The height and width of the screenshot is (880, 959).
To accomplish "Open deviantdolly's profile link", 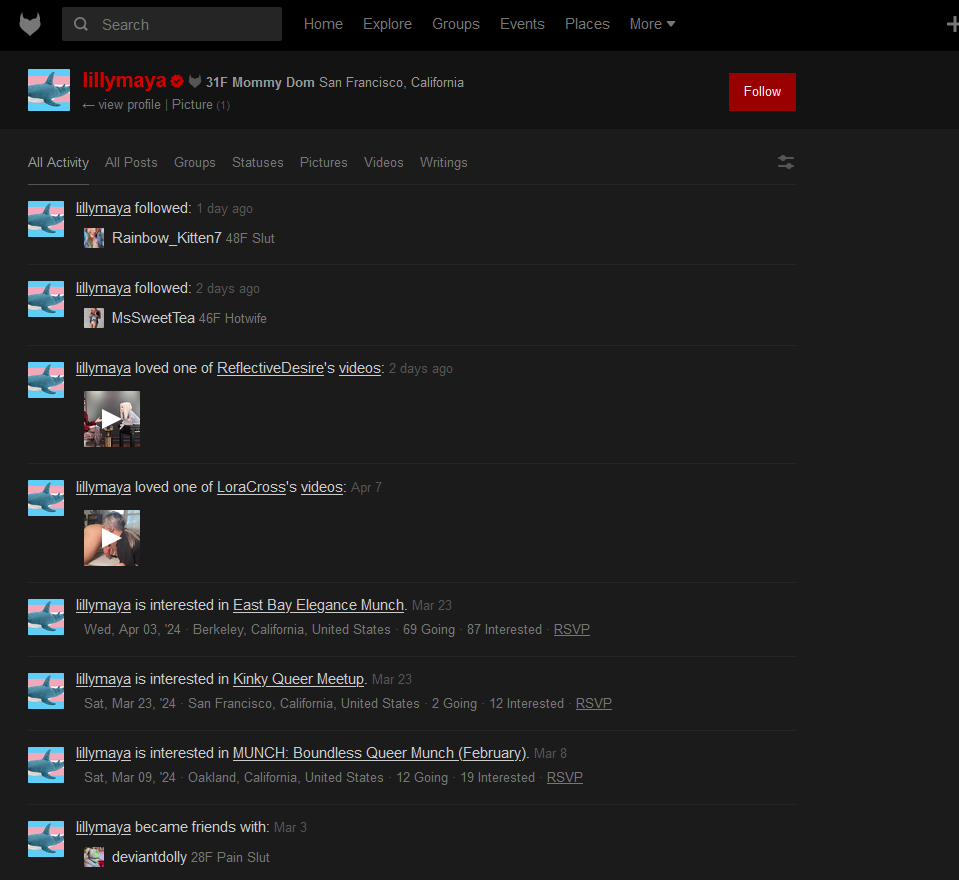I will tap(149, 857).
